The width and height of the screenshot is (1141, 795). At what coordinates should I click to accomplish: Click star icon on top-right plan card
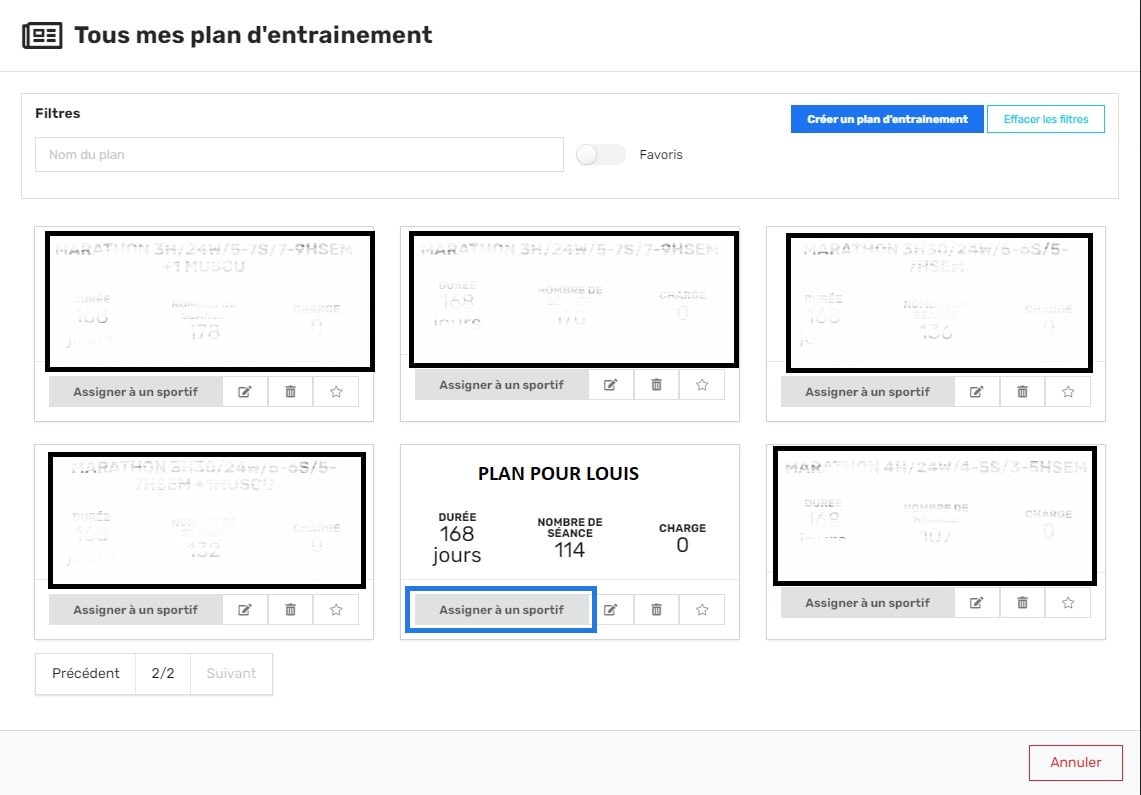(1068, 392)
